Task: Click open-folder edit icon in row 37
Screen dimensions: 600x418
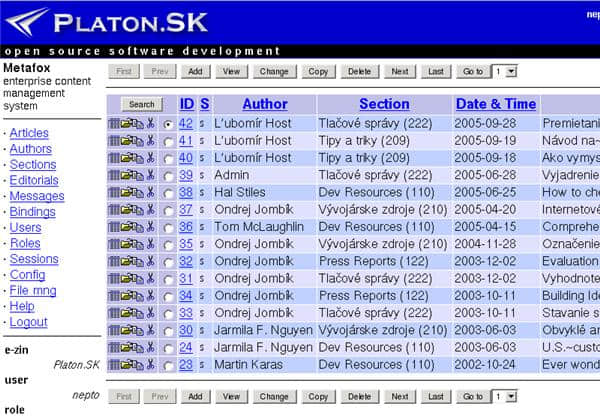Action: 127,209
